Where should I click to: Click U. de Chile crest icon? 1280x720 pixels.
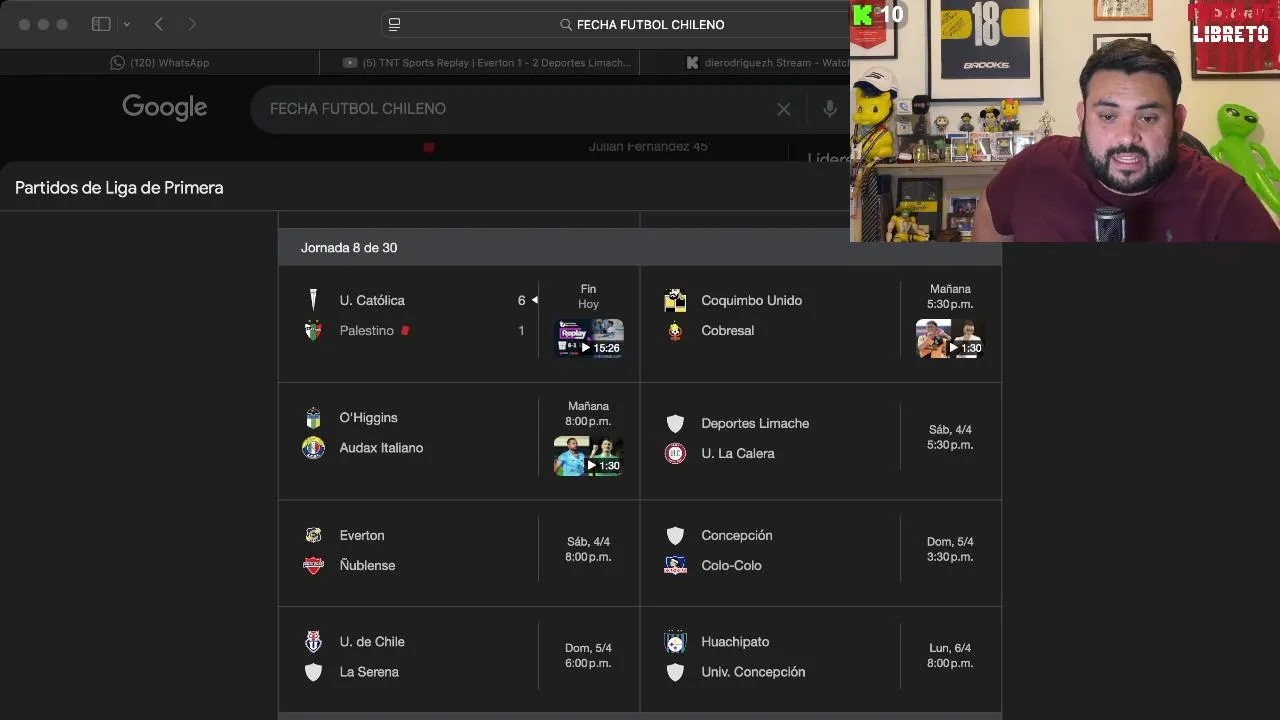pos(313,642)
